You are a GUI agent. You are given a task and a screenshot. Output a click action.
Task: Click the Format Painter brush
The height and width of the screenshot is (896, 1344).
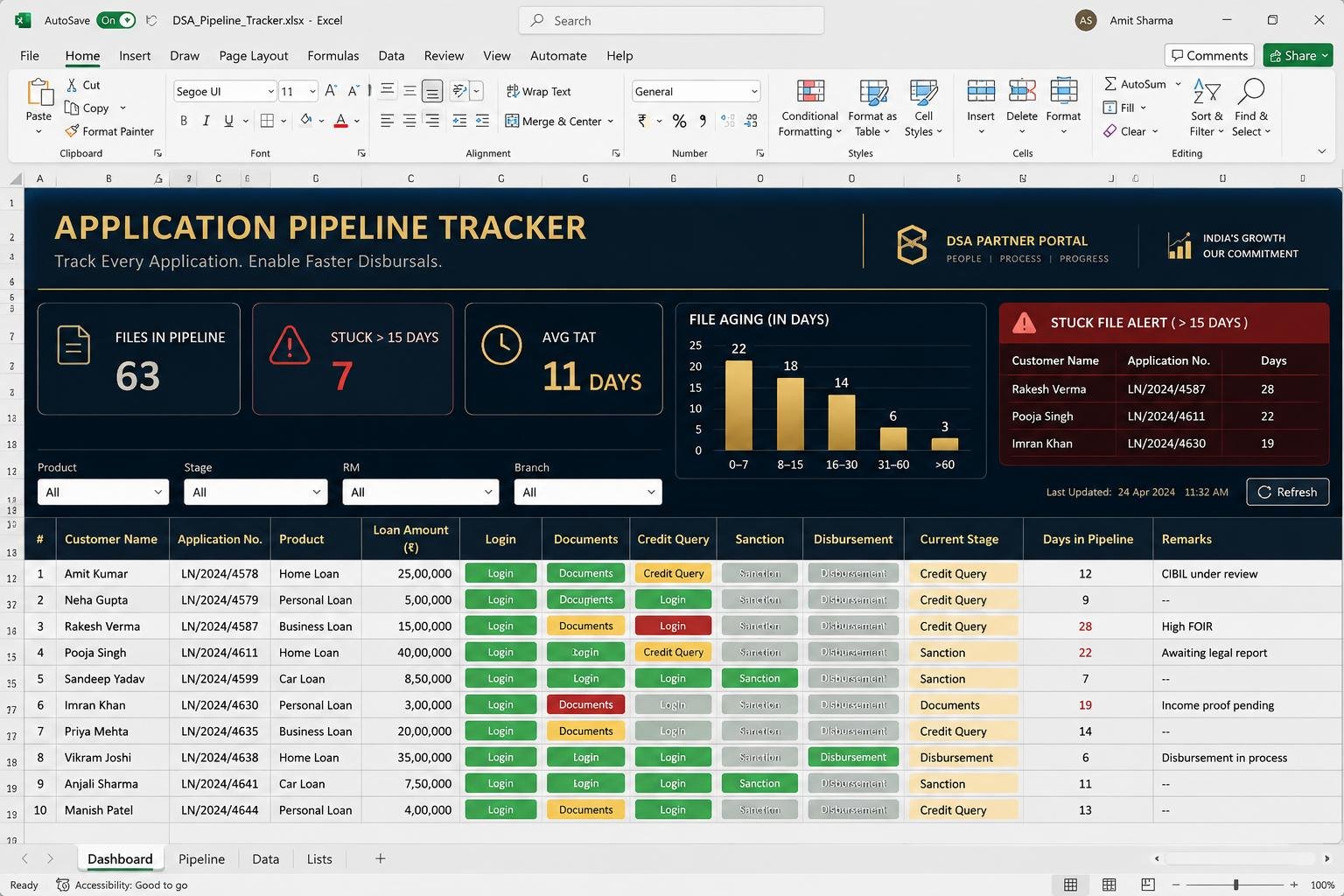72,131
